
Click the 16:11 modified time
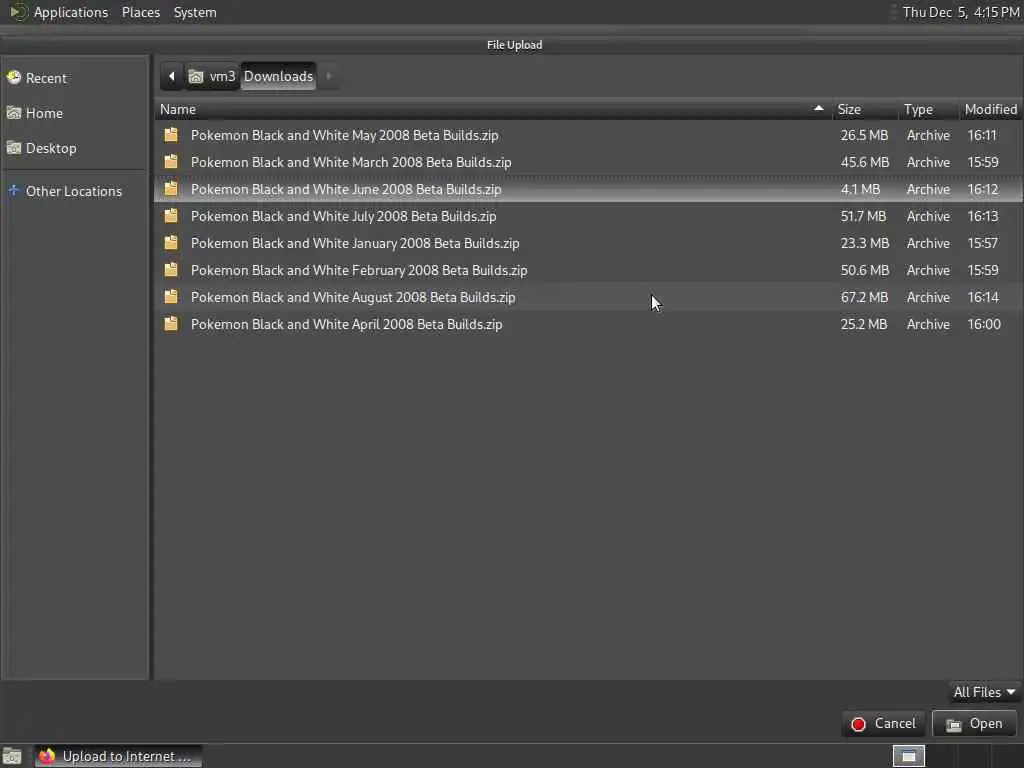[x=982, y=135]
